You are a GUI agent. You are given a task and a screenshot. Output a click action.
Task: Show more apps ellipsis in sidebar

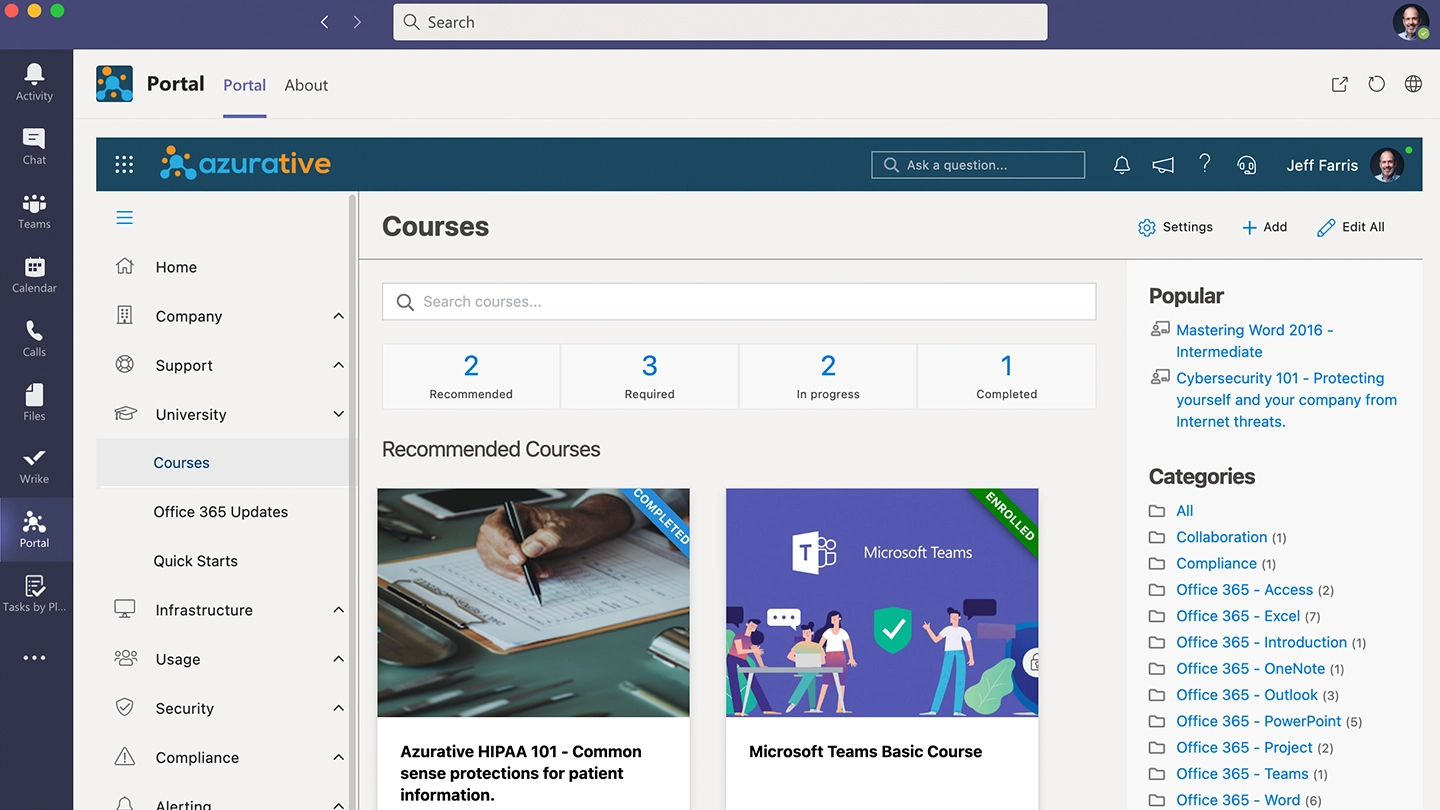click(x=34, y=658)
